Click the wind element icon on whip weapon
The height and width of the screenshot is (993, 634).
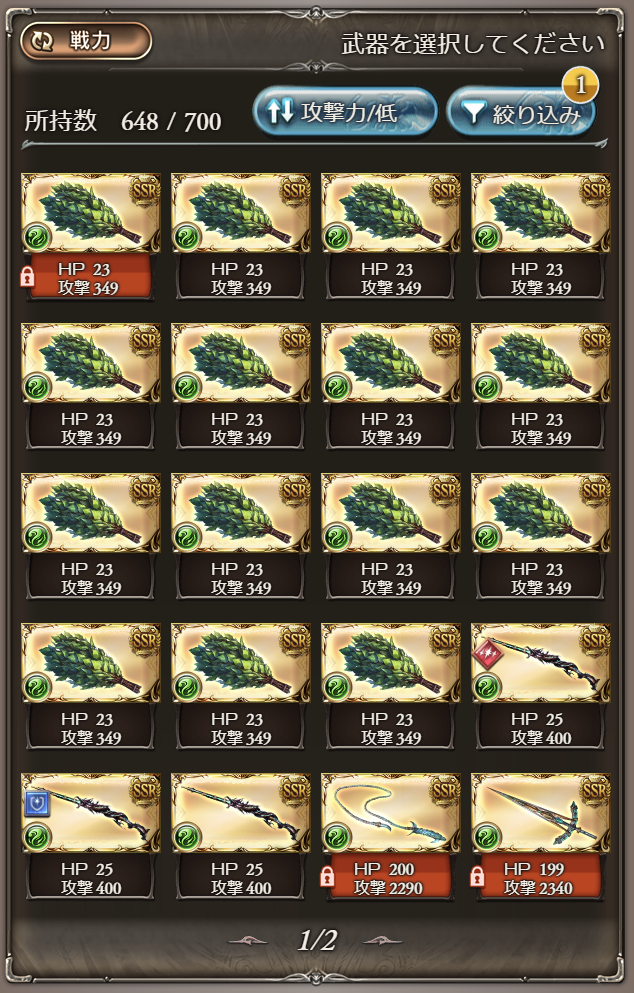click(x=336, y=837)
